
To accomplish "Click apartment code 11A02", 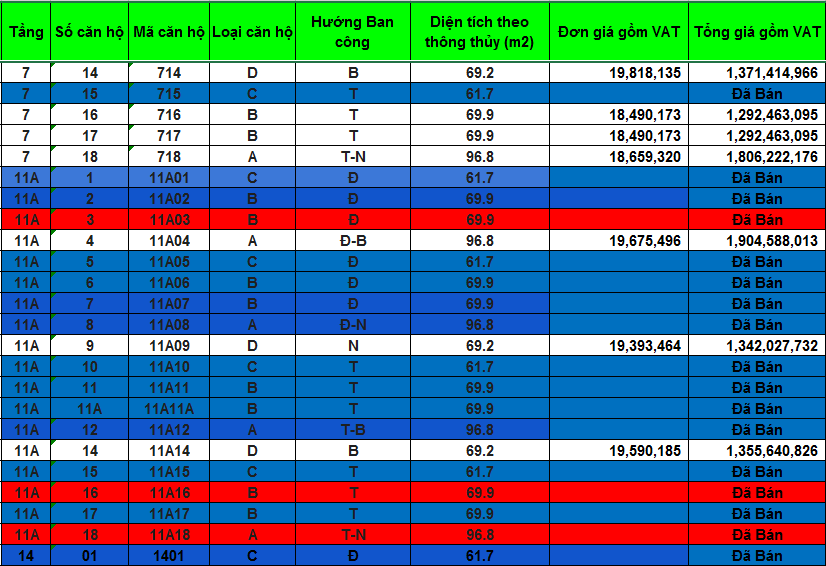I will tap(169, 199).
